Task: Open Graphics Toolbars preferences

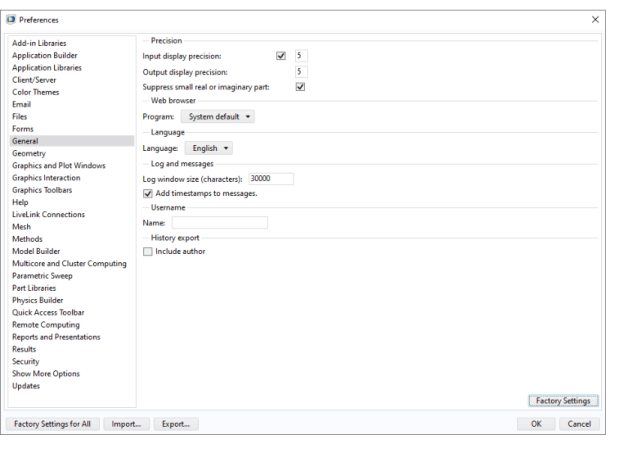Action: [x=72, y=190]
